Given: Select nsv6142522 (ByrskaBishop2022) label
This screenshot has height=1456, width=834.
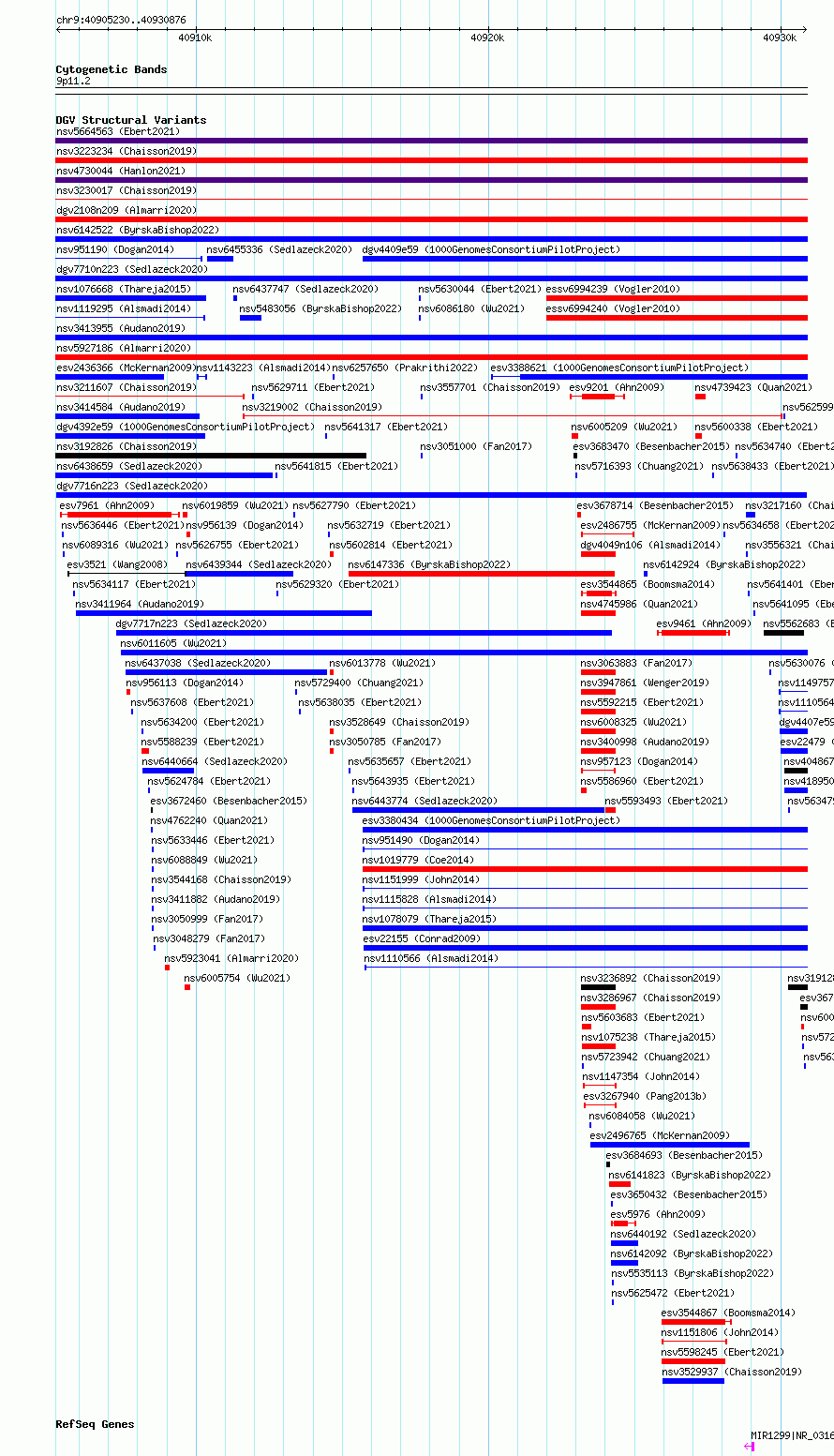Looking at the screenshot, I should tap(138, 230).
